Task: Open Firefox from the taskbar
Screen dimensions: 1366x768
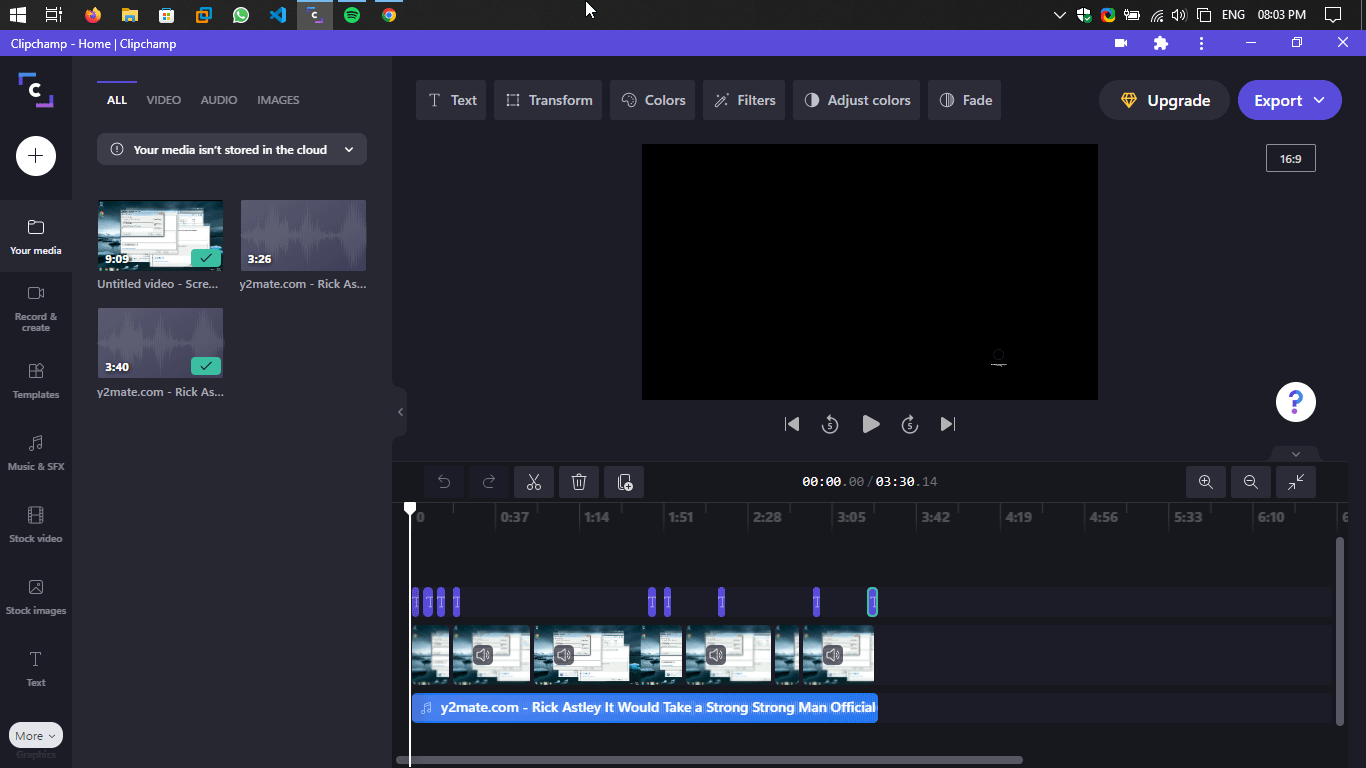Action: 93,15
